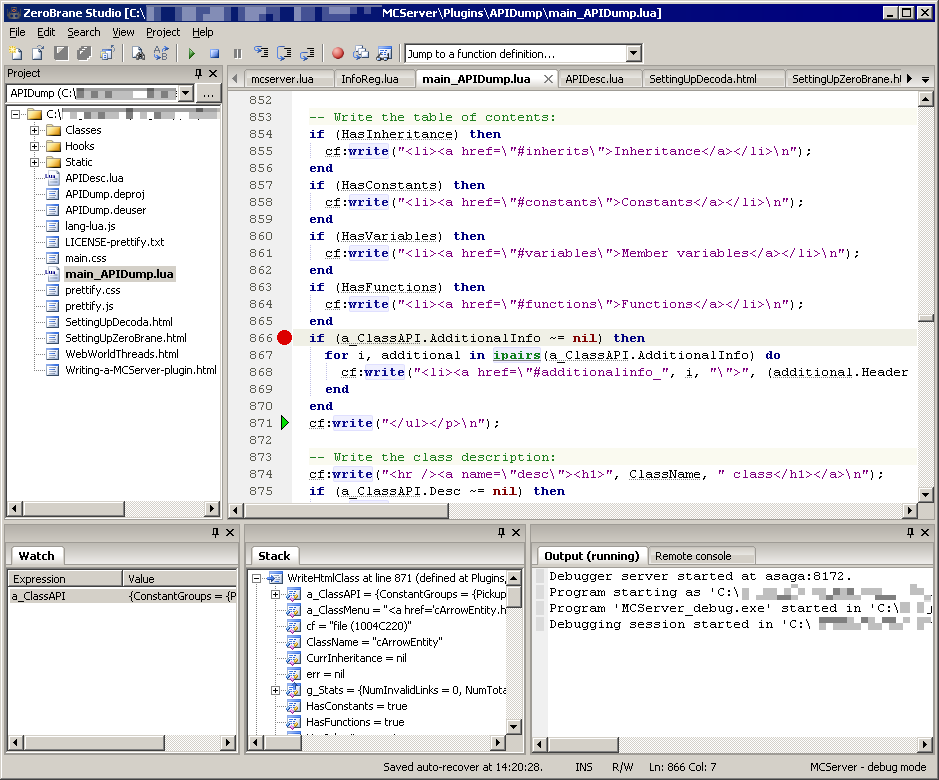Click the Expression column header in Watch
This screenshot has width=939, height=780.
pos(65,579)
